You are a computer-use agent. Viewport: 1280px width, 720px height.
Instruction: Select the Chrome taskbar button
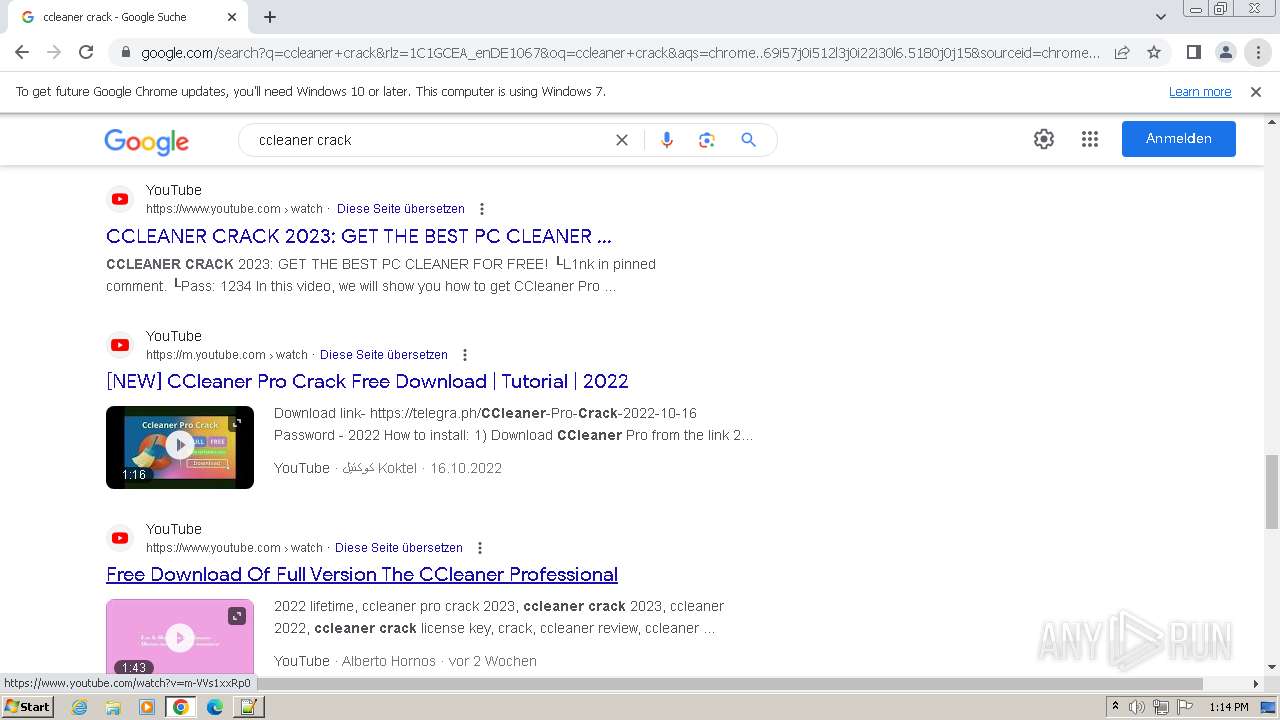click(x=181, y=707)
